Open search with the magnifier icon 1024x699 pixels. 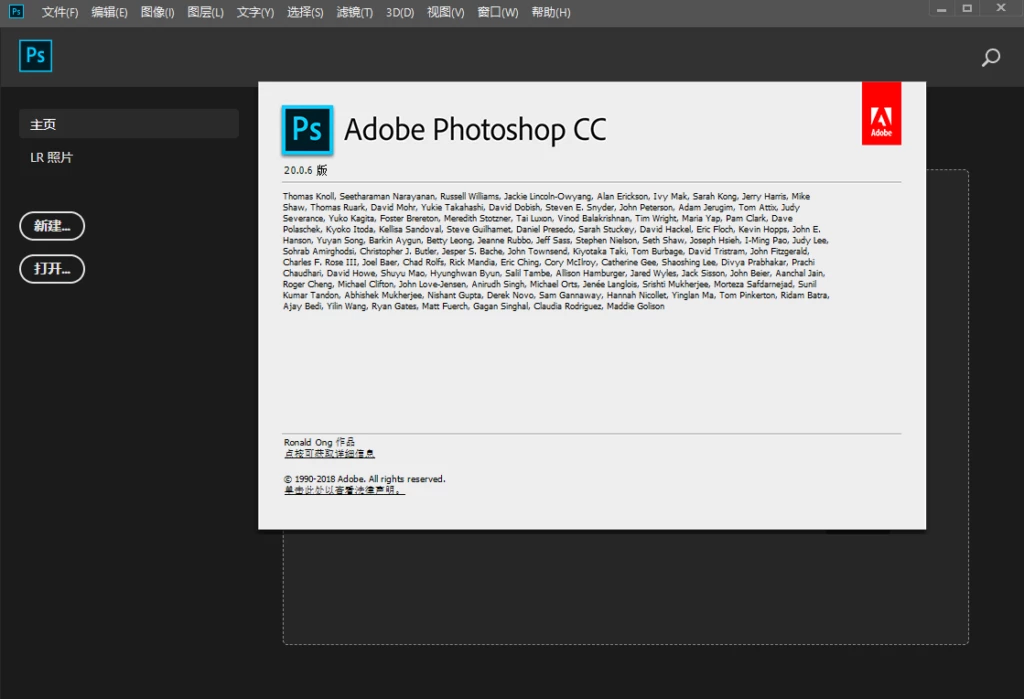point(991,57)
